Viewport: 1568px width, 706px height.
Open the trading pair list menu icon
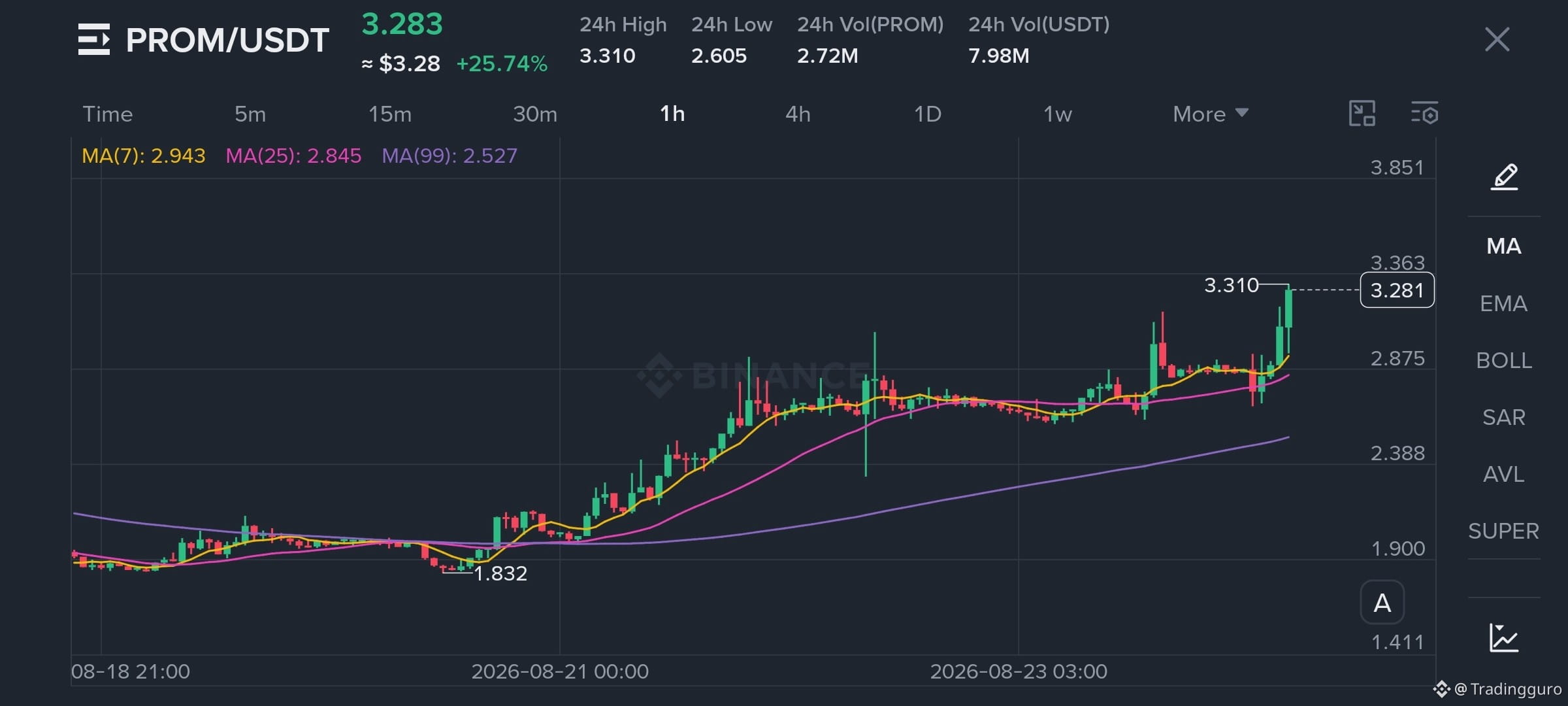tap(94, 39)
